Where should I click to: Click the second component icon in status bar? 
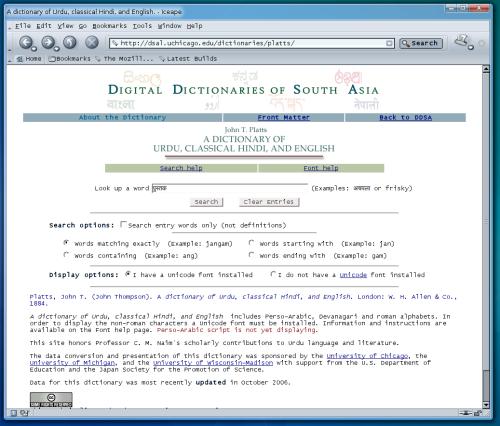[24, 413]
